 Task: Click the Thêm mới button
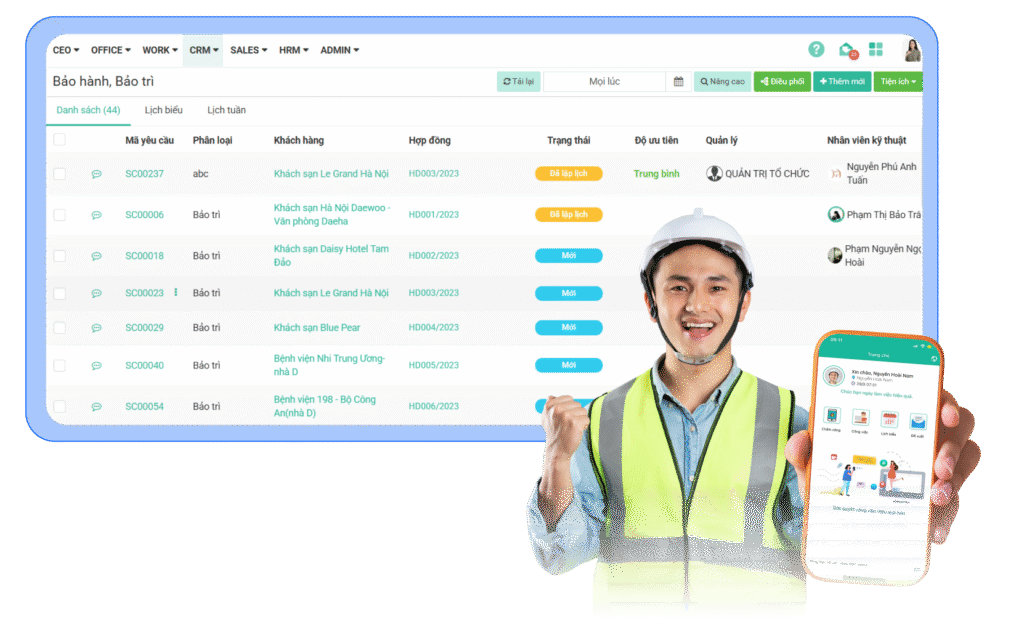841,81
